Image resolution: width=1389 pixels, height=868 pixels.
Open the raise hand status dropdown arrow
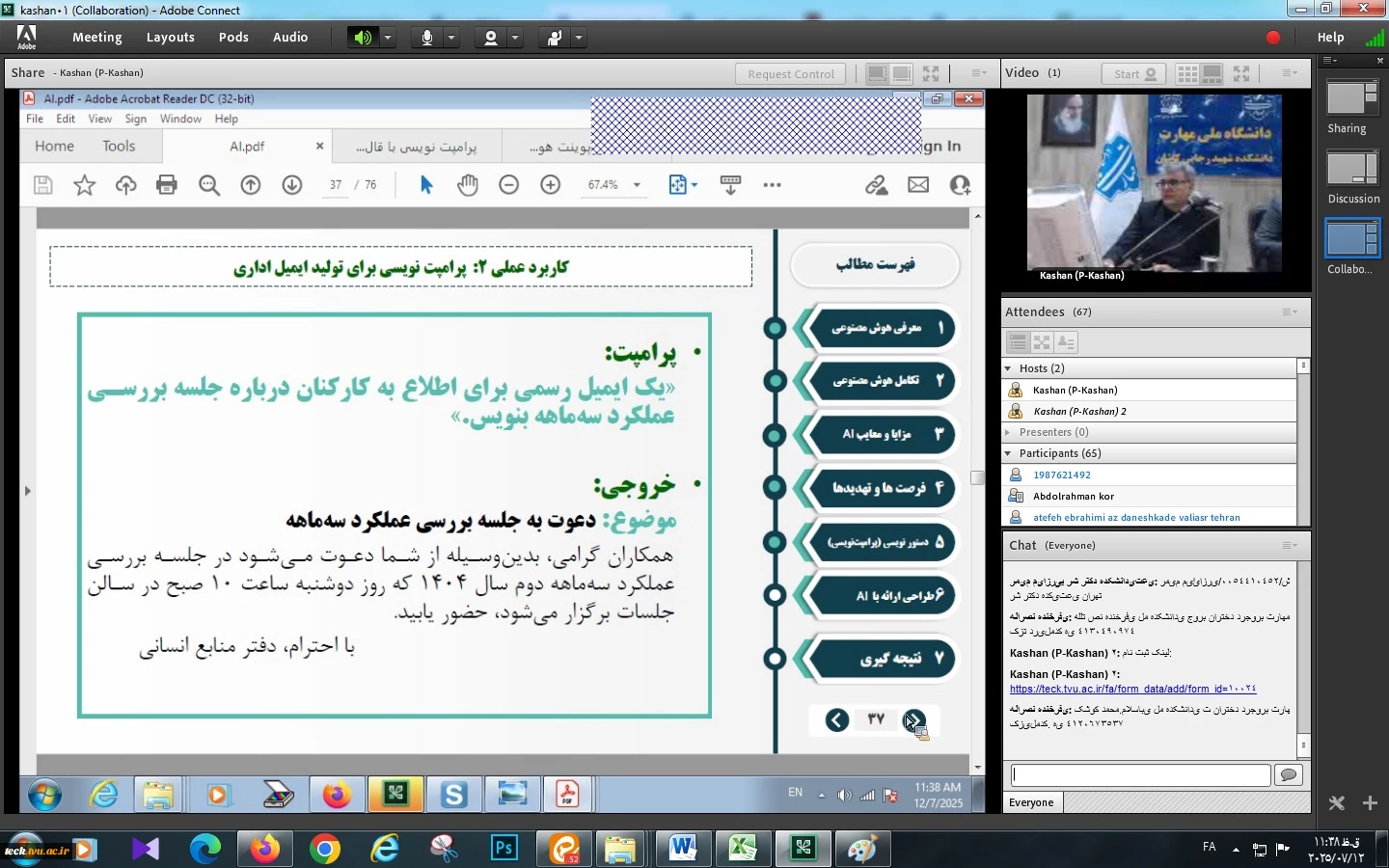click(579, 38)
